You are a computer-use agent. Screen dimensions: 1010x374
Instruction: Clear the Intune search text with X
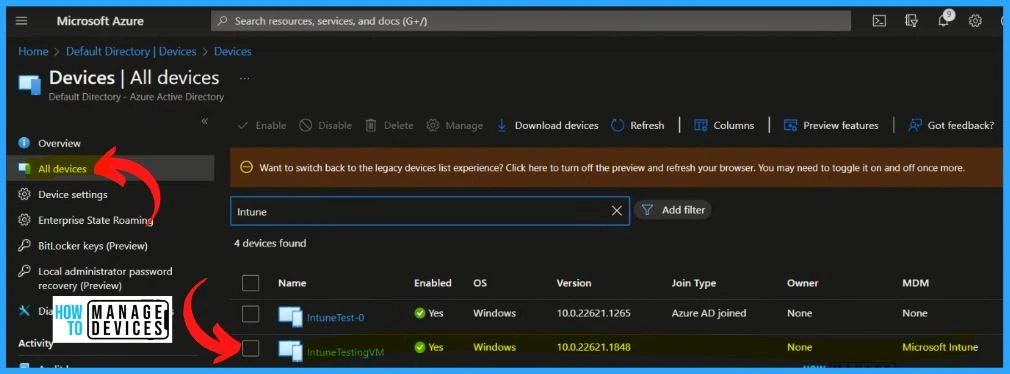click(x=616, y=211)
